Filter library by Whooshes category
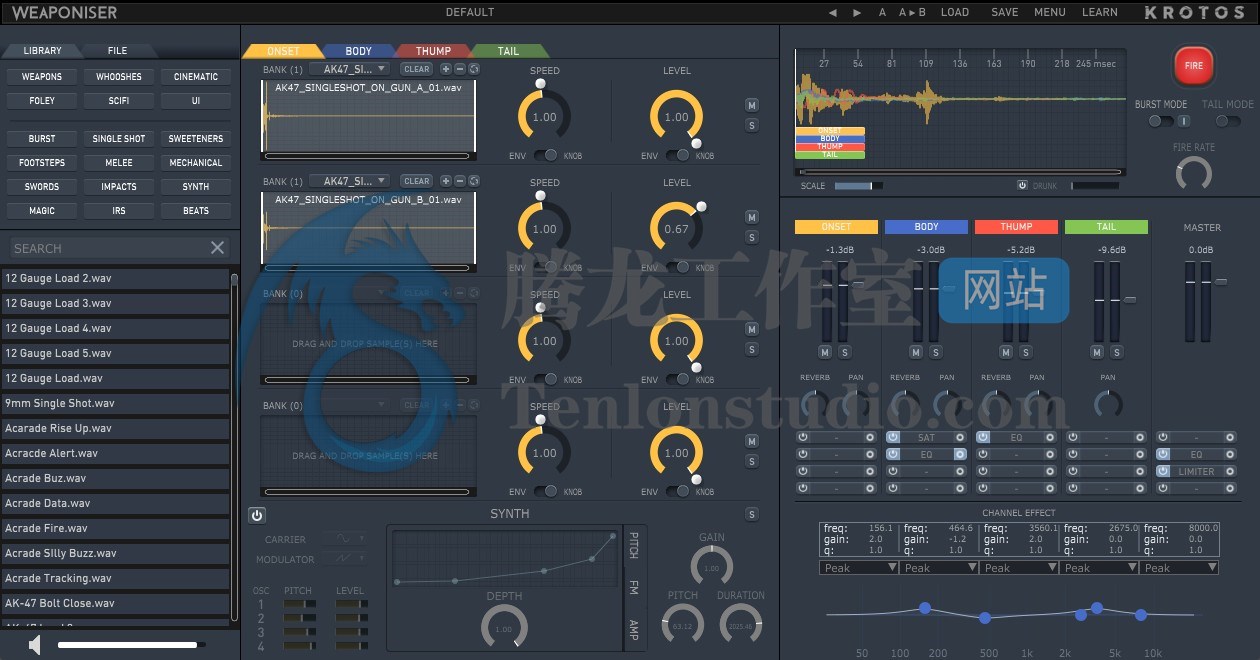Image resolution: width=1260 pixels, height=660 pixels. click(x=119, y=77)
